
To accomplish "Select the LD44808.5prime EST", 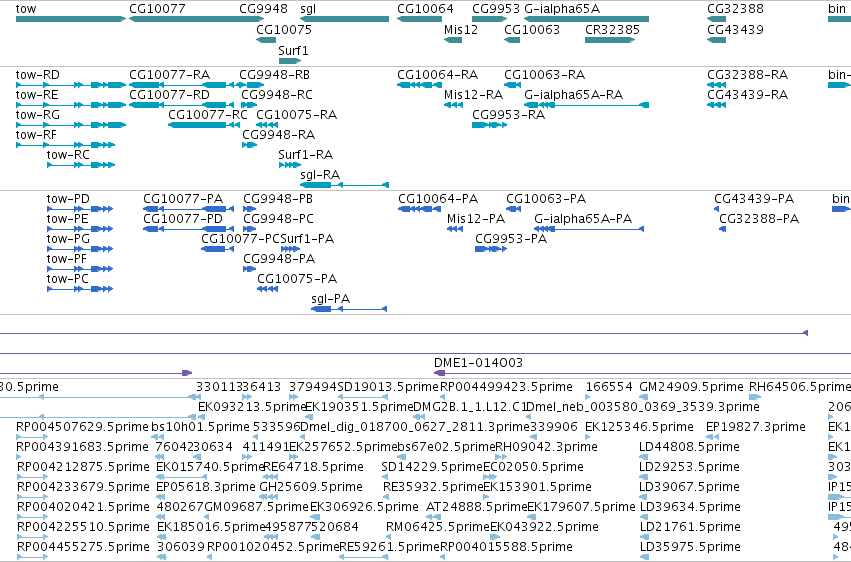I will tap(644, 457).
